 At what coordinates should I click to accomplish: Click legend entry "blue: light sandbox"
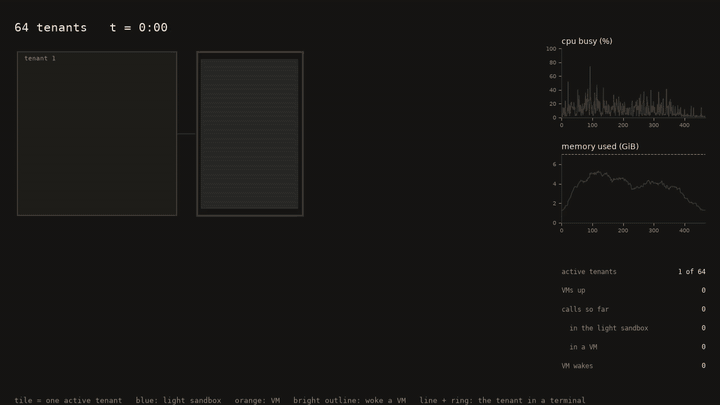coord(178,400)
